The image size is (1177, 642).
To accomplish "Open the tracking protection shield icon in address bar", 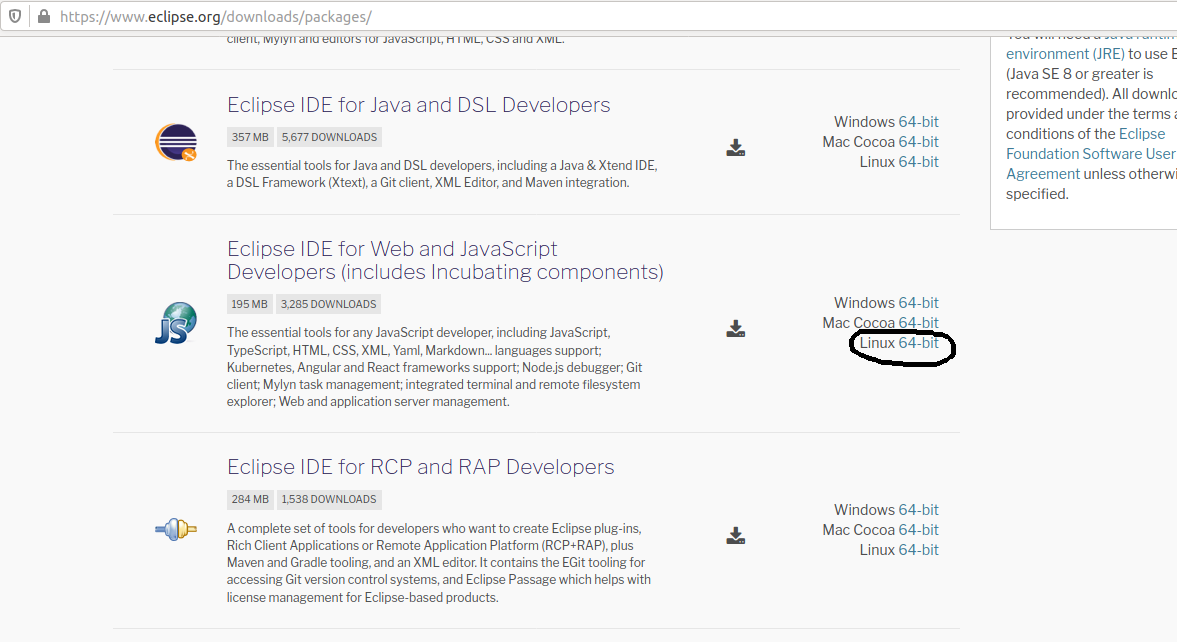I will 15,17.
